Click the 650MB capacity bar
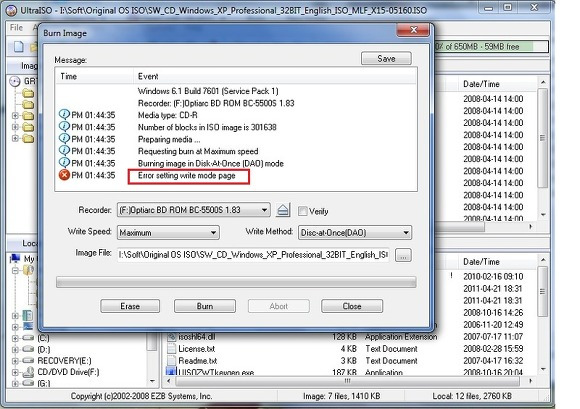 pos(491,47)
